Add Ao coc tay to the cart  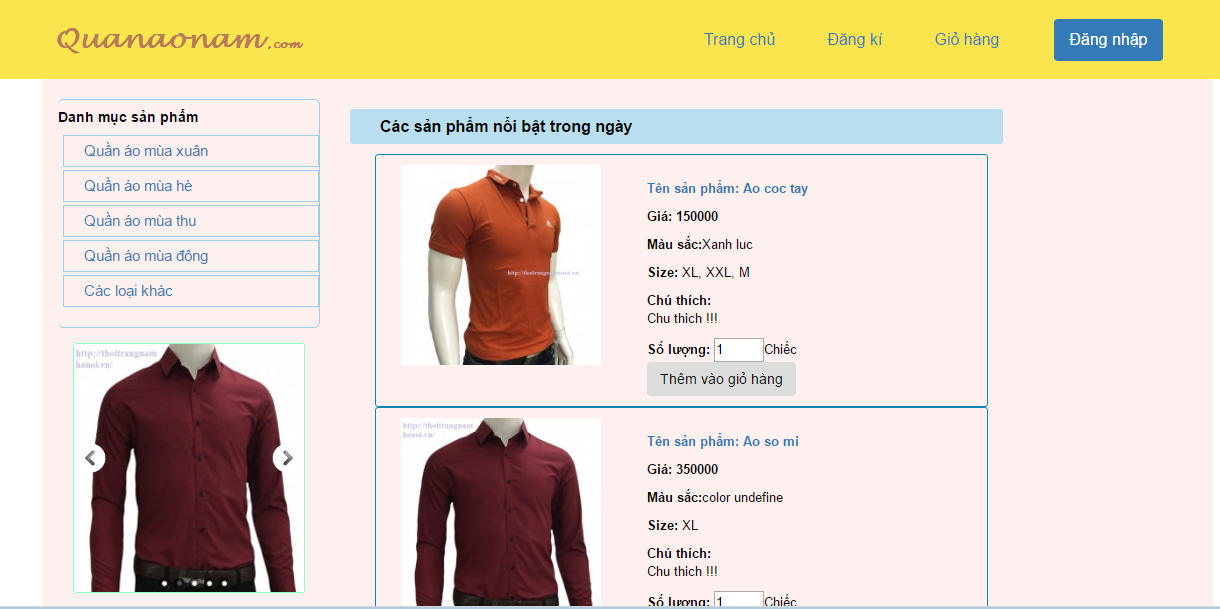click(x=721, y=379)
